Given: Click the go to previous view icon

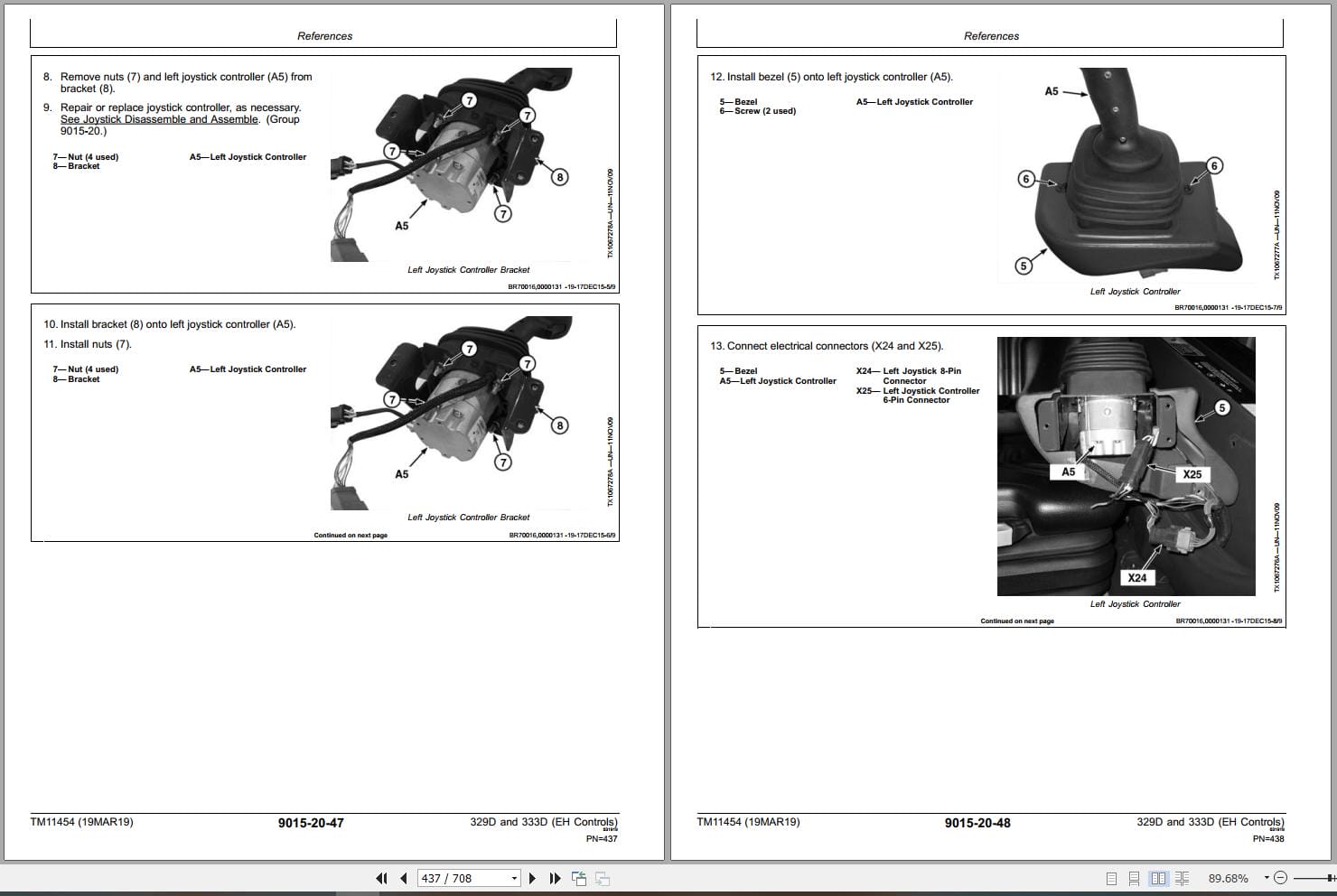Looking at the screenshot, I should point(579,878).
